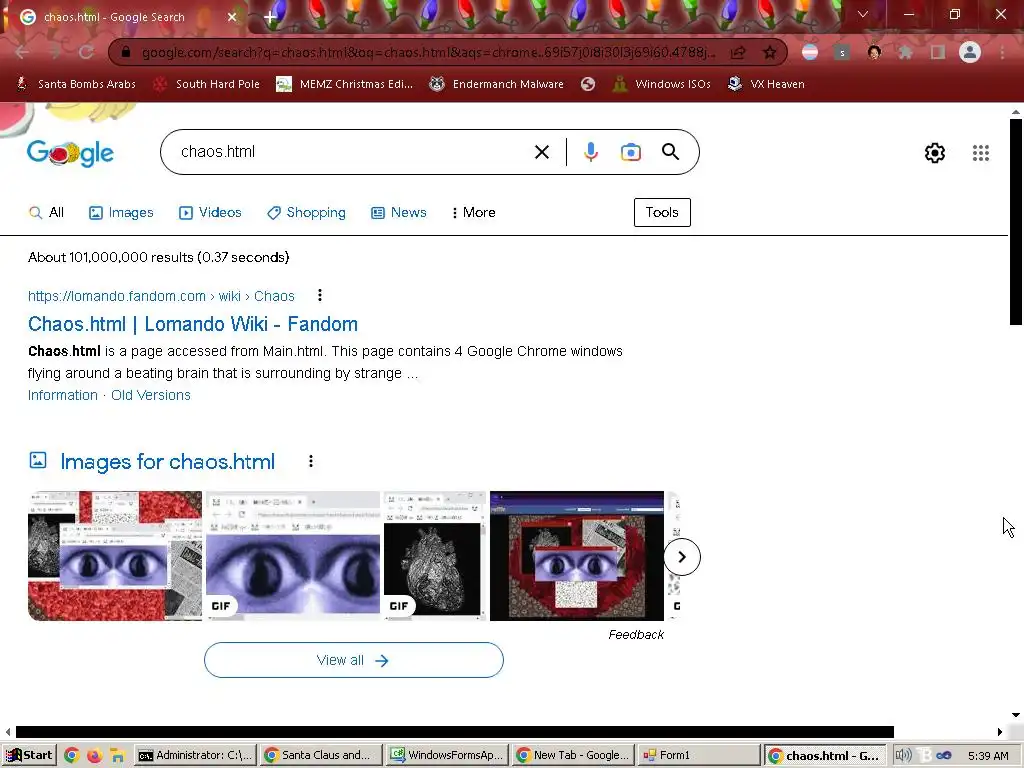The height and width of the screenshot is (768, 1024).
Task: Open the Images for chaos.html heading link
Action: point(167,462)
